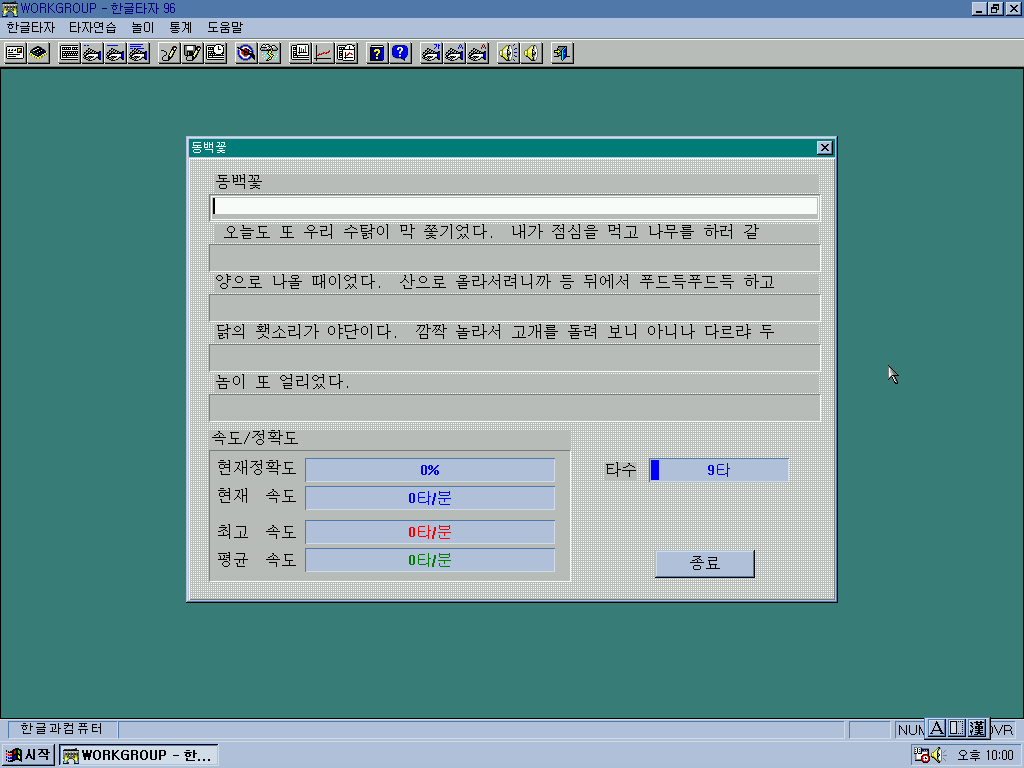Click the pencil scribble toolbar icon

pyautogui.click(x=169, y=53)
